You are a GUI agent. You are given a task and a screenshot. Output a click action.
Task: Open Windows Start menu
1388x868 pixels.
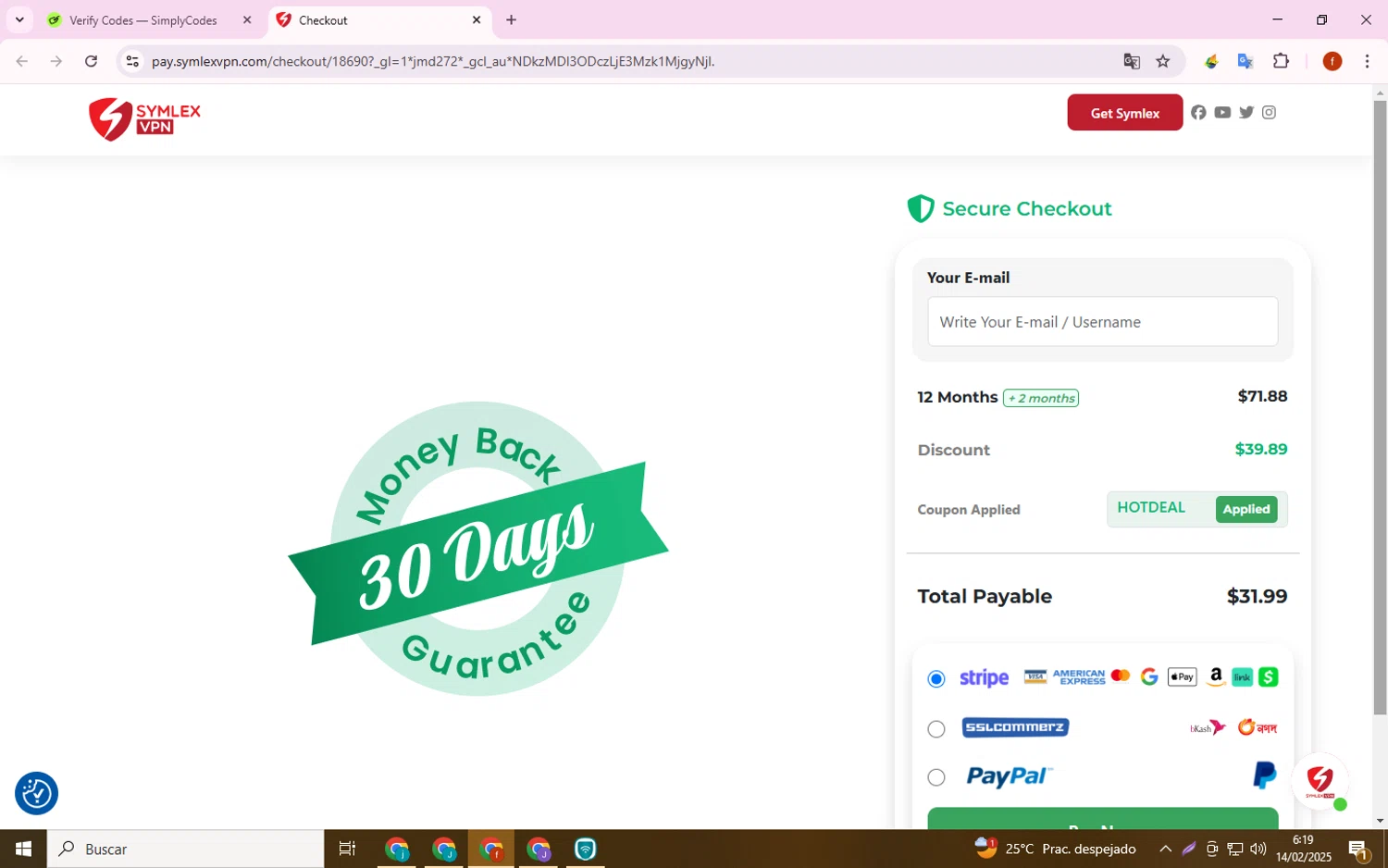point(23,849)
